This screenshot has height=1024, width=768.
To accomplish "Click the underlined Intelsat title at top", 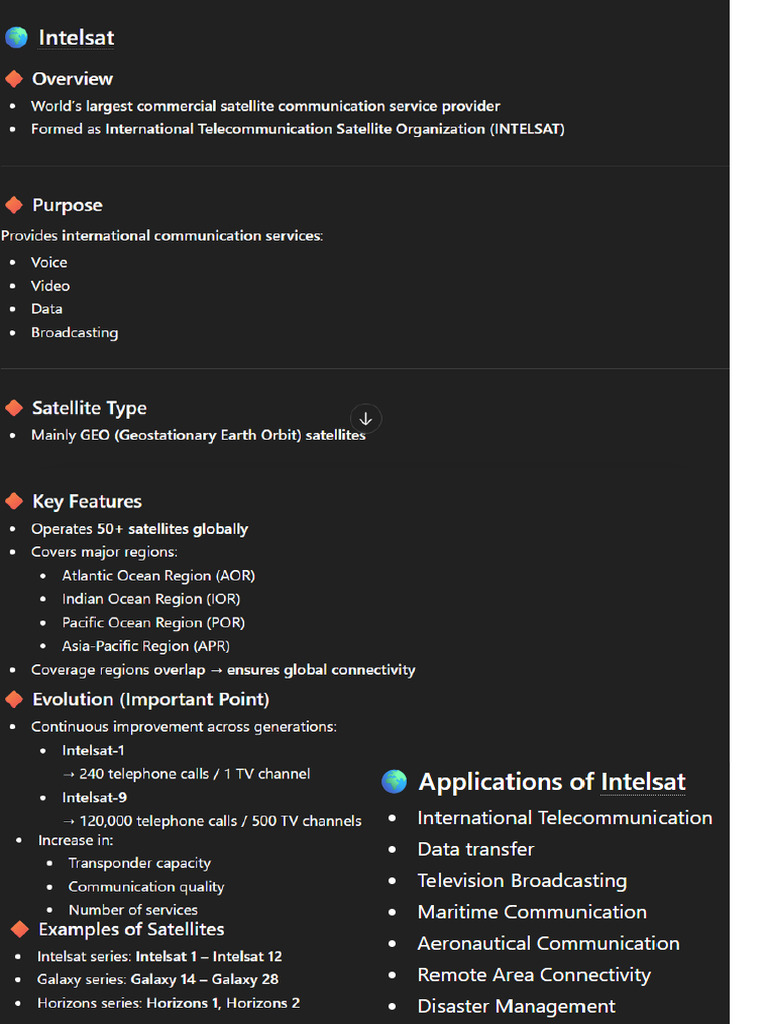I will click(76, 37).
